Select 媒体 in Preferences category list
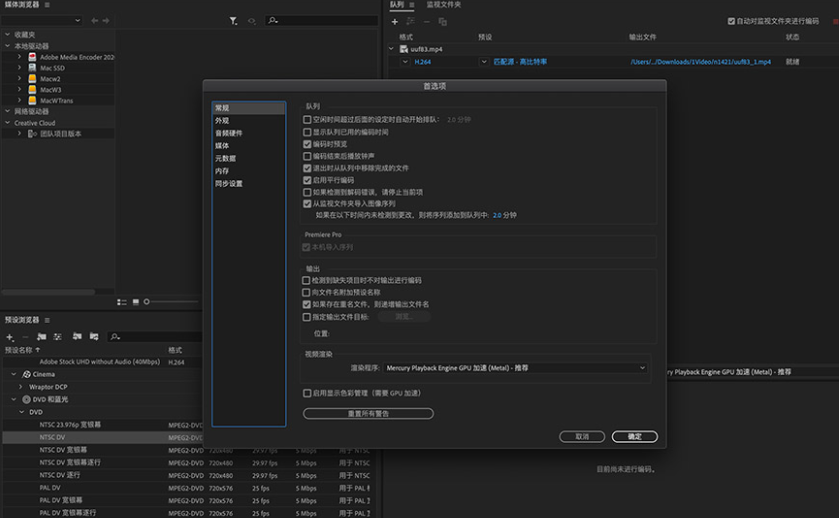 pyautogui.click(x=249, y=146)
